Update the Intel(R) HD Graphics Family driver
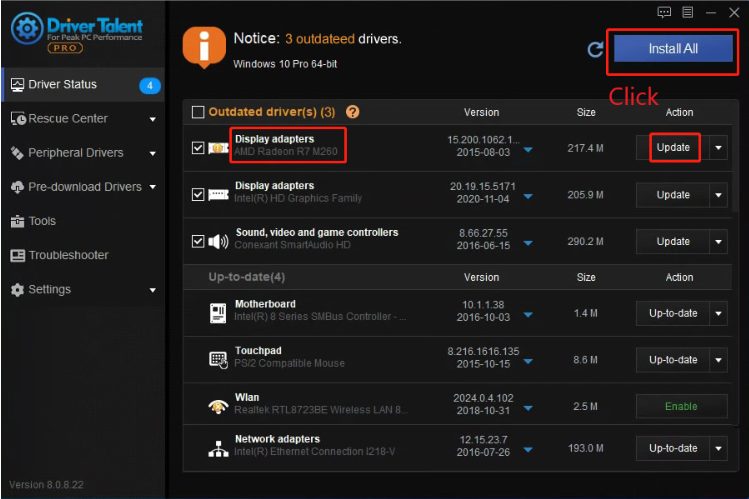Image resolution: width=749 pixels, height=499 pixels. pos(673,195)
